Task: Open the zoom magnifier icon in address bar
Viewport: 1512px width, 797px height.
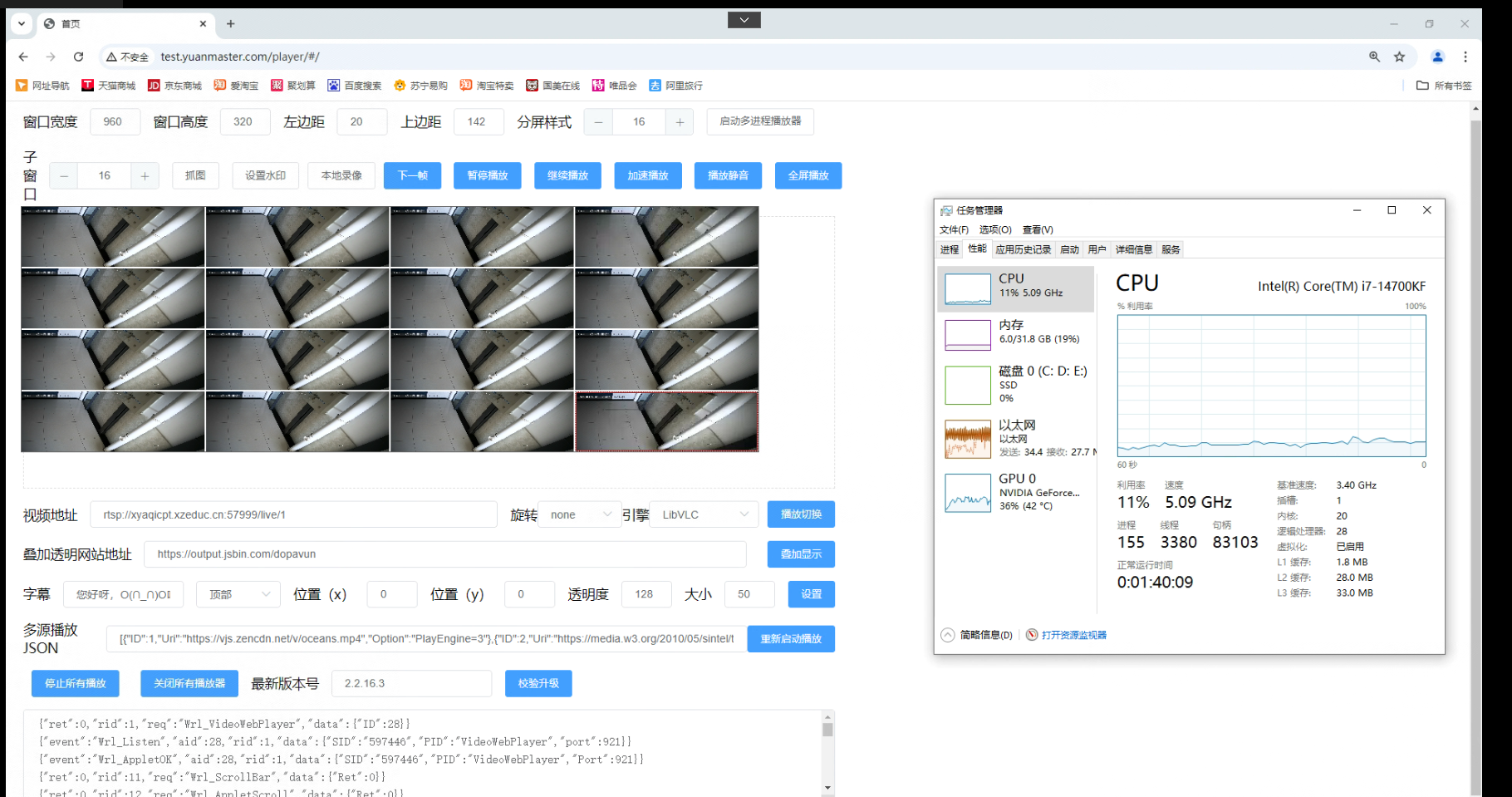Action: tap(1374, 57)
